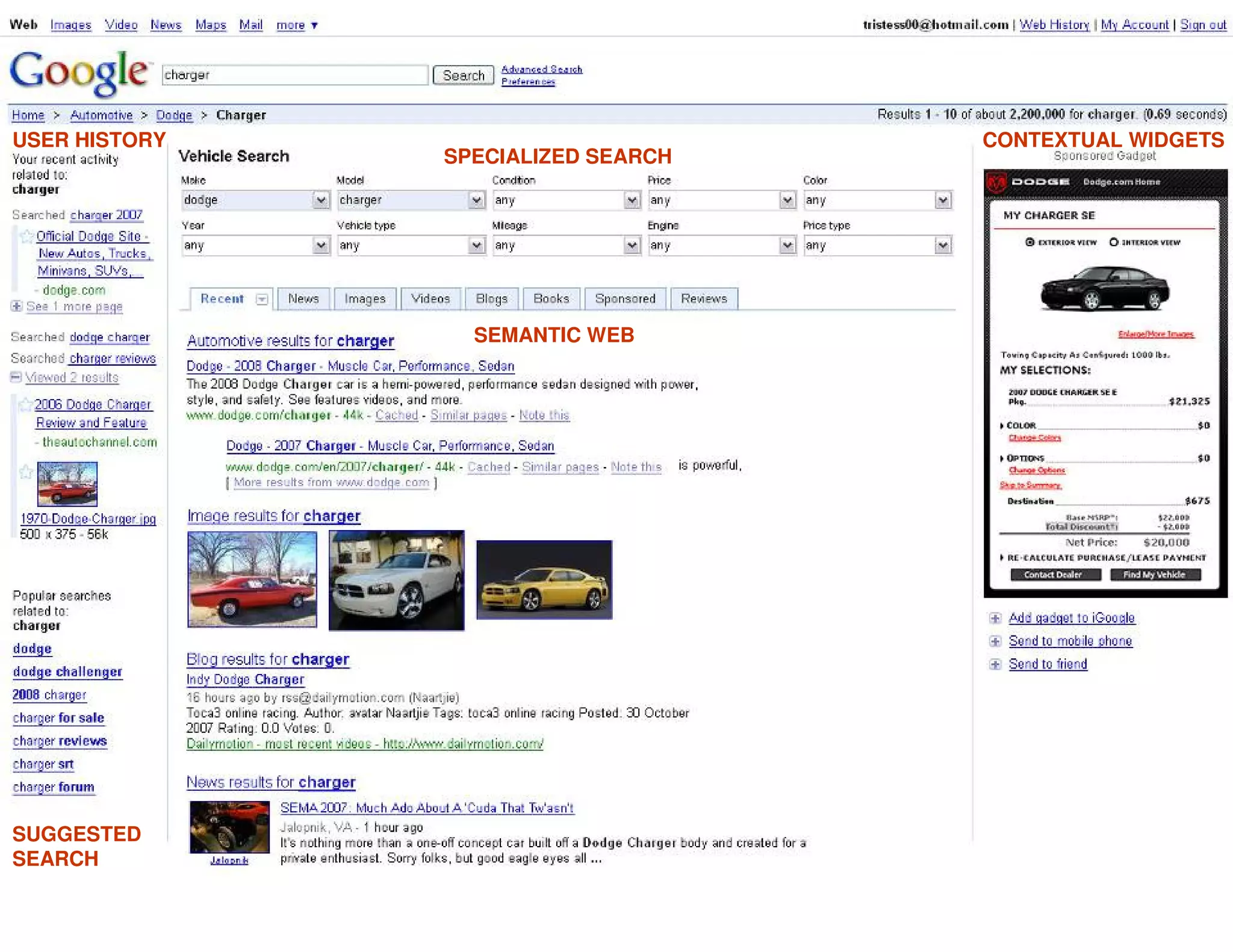
Task: Open the 'more' dropdown in top navigation
Action: (297, 25)
